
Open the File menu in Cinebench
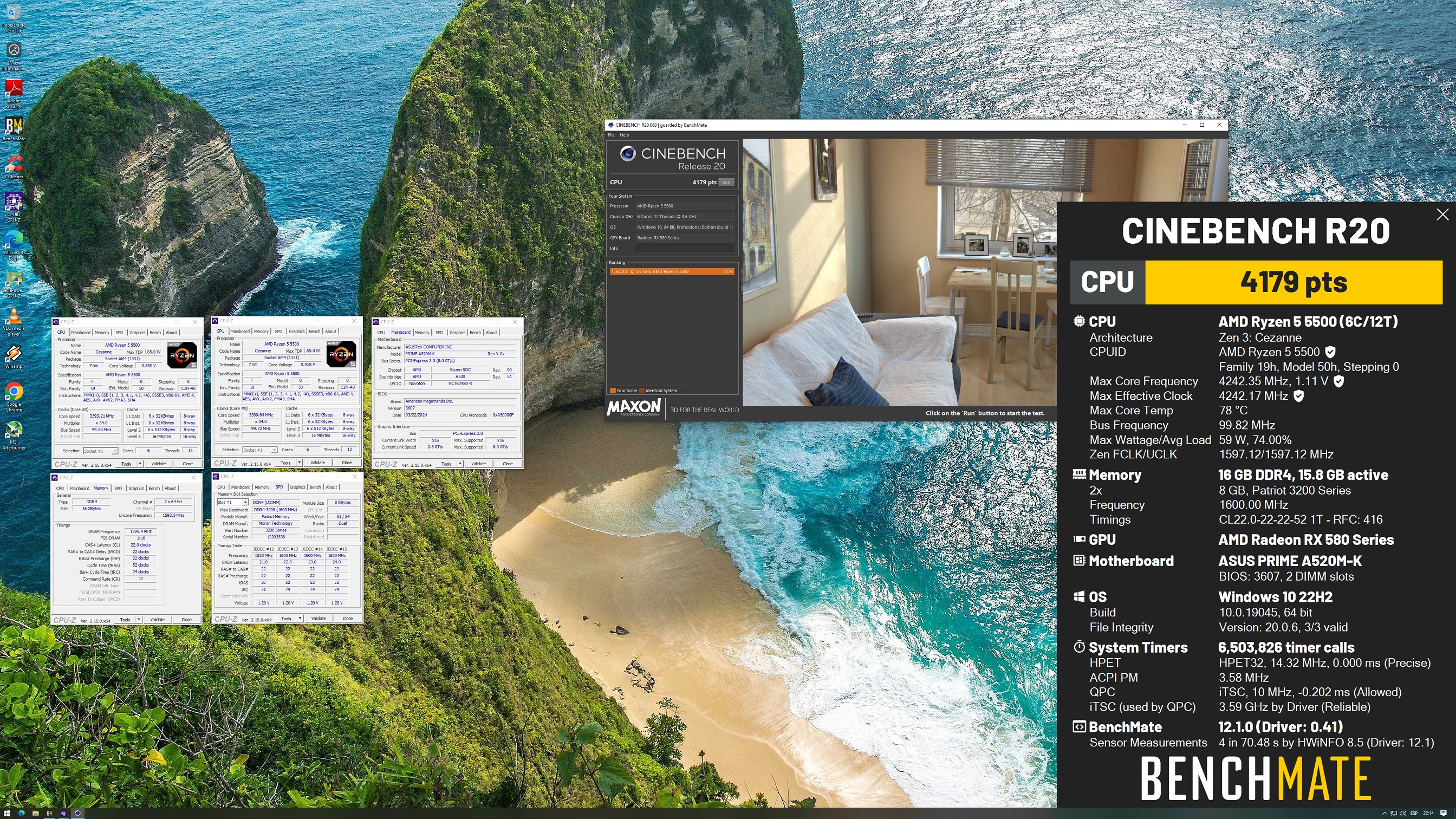tap(611, 135)
